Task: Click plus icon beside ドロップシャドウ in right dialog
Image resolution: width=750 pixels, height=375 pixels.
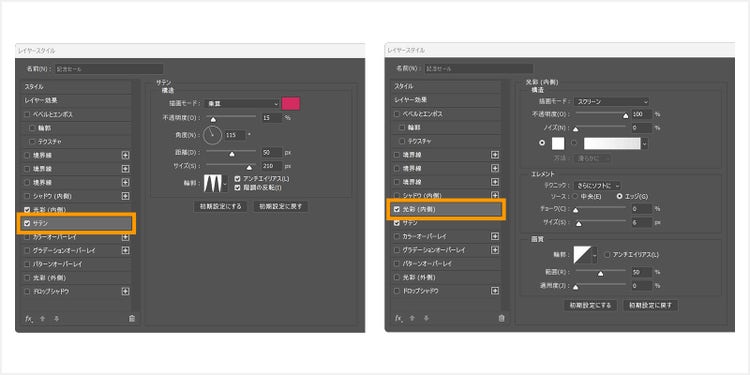Action: pos(495,291)
